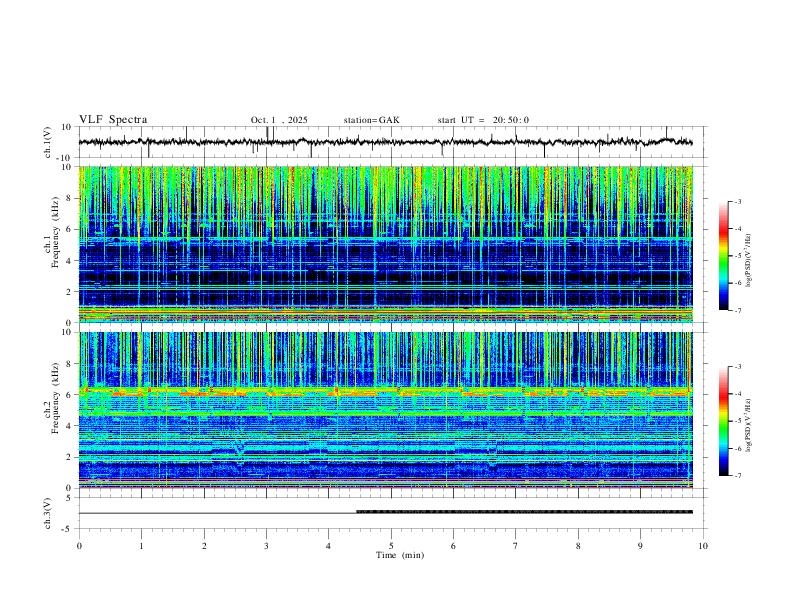Click the "ch.3(V)" axis label
The width and height of the screenshot is (792, 612).
point(48,514)
